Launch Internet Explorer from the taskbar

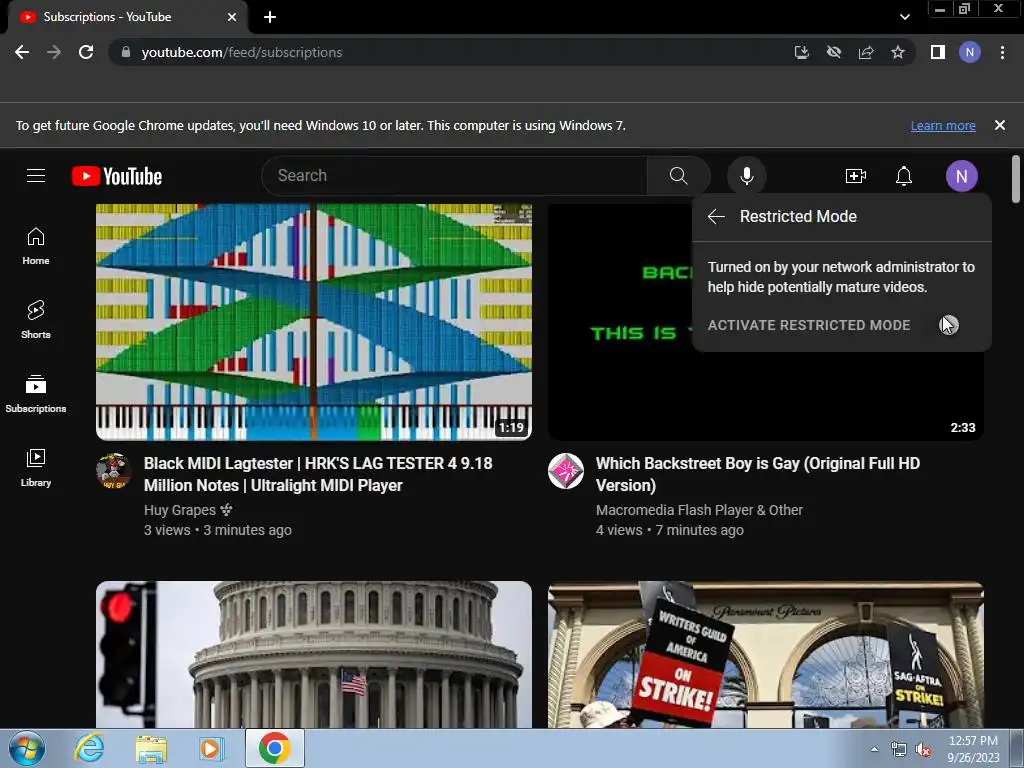tap(89, 748)
